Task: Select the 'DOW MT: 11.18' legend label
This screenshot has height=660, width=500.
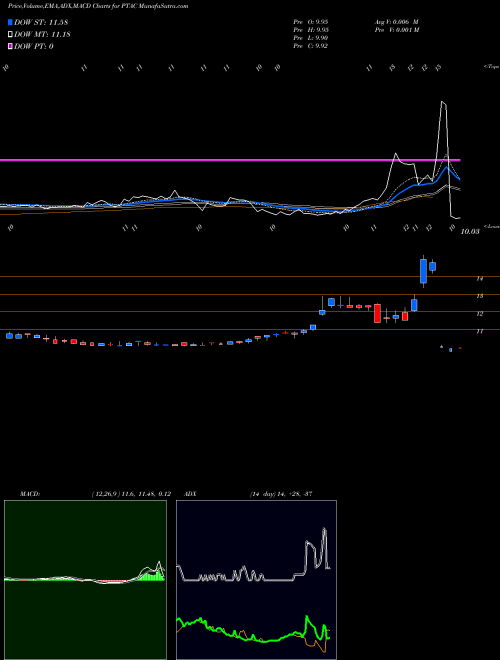Action: pos(42,35)
